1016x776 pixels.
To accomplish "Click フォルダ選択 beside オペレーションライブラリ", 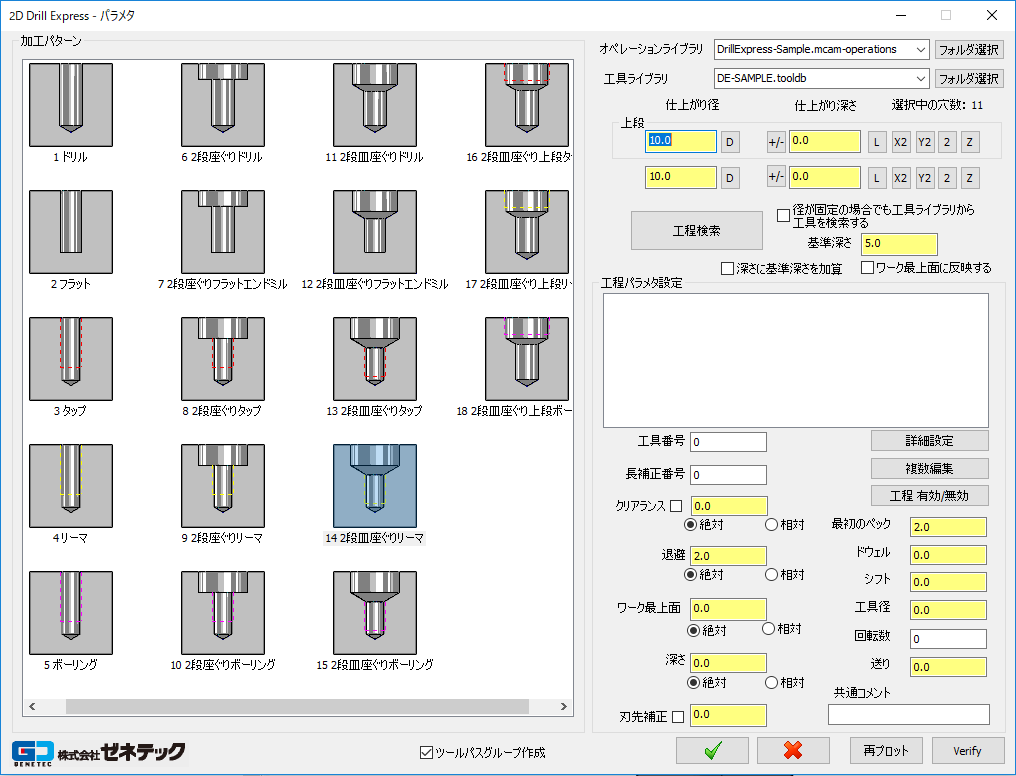I will pyautogui.click(x=969, y=49).
